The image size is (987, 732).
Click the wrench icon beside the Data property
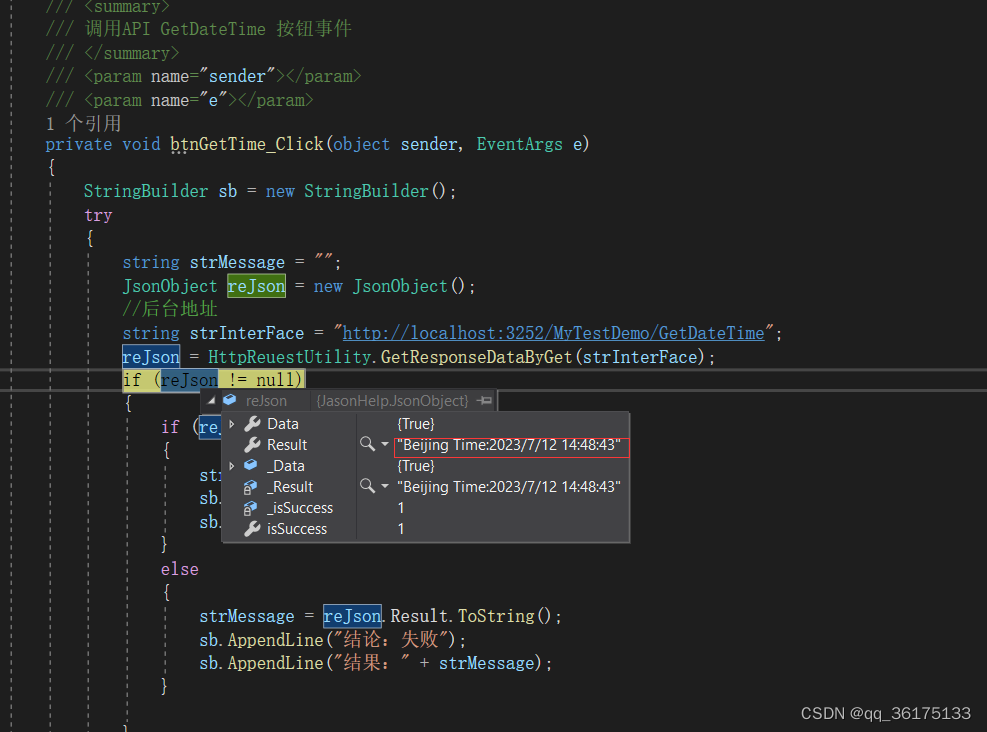coord(254,423)
